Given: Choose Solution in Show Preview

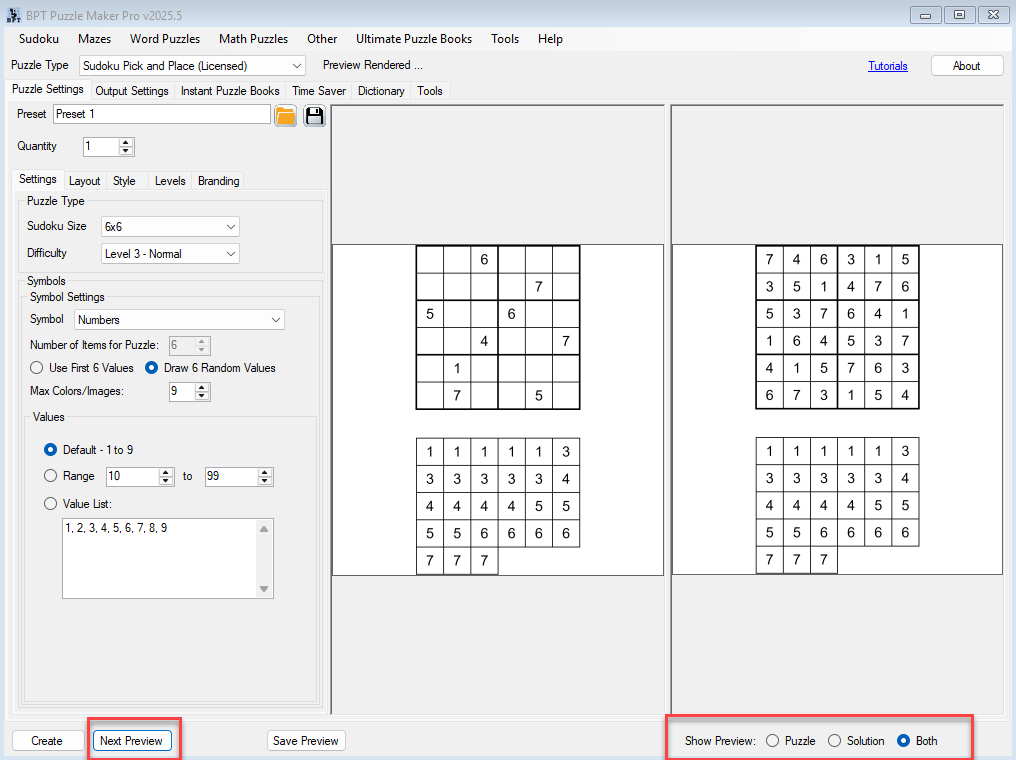Looking at the screenshot, I should [834, 741].
